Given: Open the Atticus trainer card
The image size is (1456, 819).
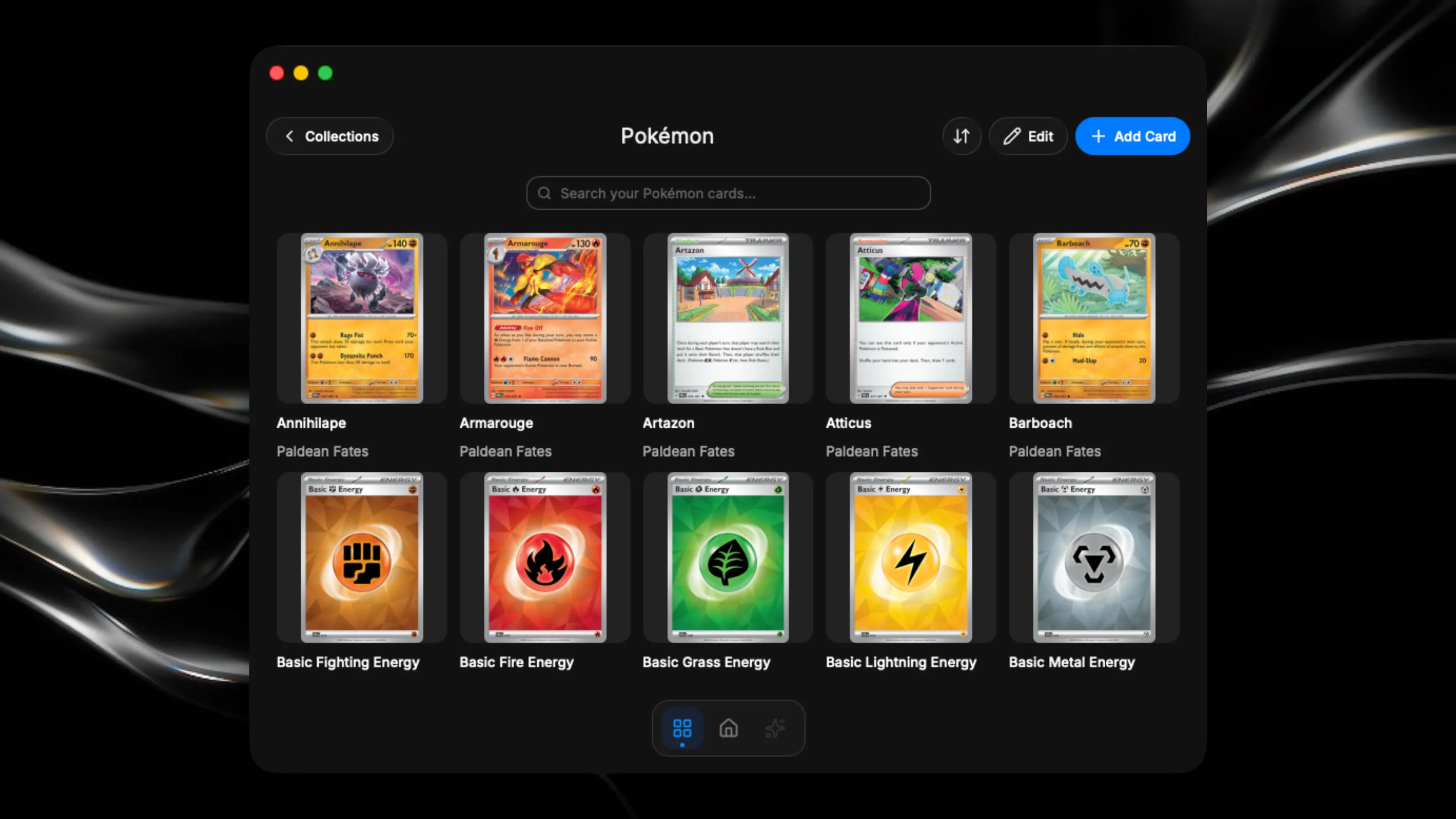Looking at the screenshot, I should (911, 318).
